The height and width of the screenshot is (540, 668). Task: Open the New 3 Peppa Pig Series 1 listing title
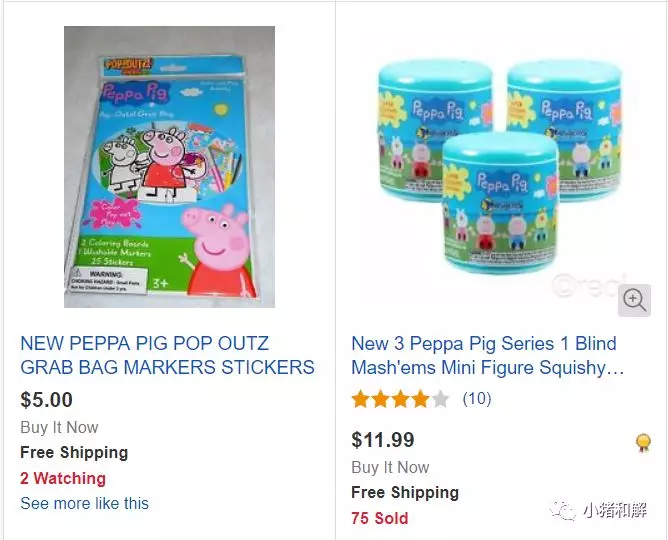point(487,356)
